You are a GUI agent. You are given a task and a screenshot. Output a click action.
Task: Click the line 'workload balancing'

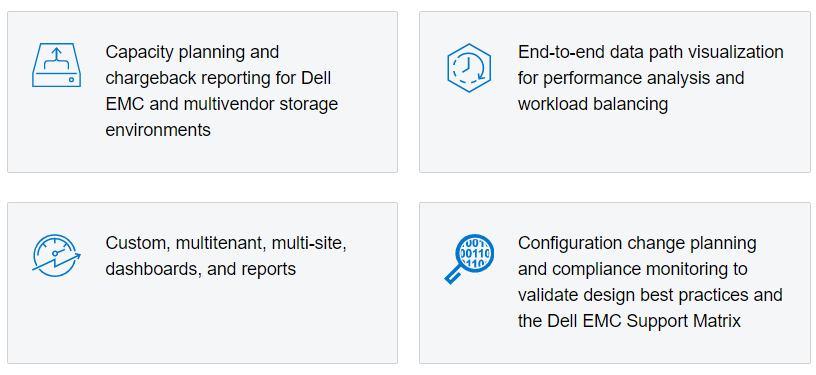point(593,104)
